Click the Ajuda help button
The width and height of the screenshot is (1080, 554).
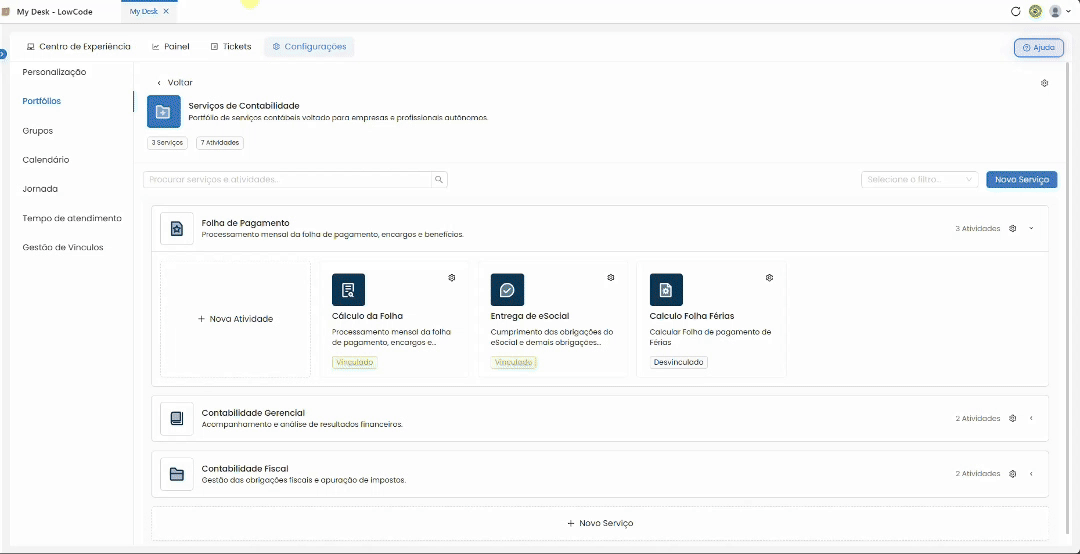(1039, 48)
